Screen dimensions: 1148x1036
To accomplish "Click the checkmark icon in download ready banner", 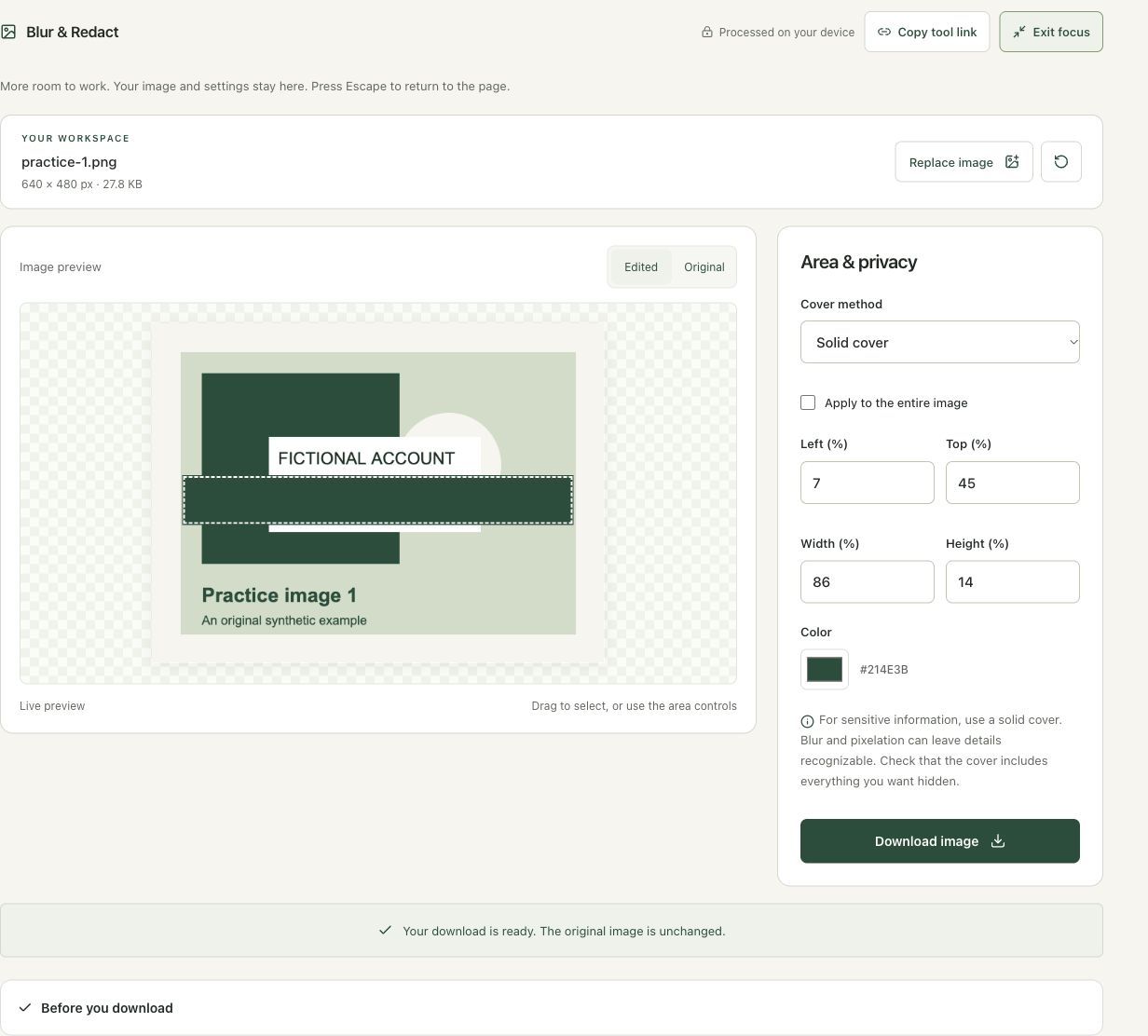I will point(385,930).
